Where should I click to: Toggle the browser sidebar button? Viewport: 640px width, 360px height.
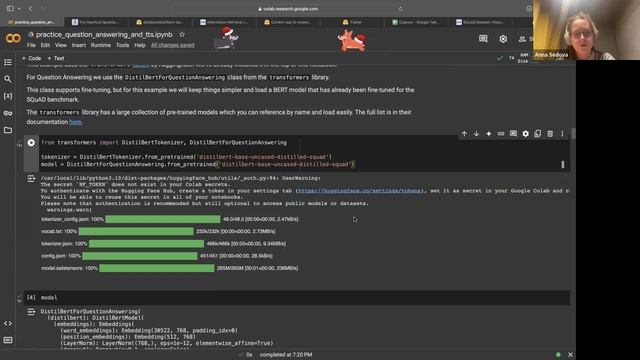(x=10, y=8)
